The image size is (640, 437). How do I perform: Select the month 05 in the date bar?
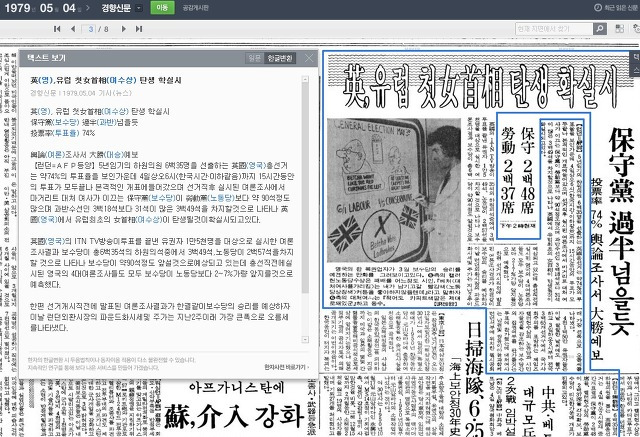point(47,8)
